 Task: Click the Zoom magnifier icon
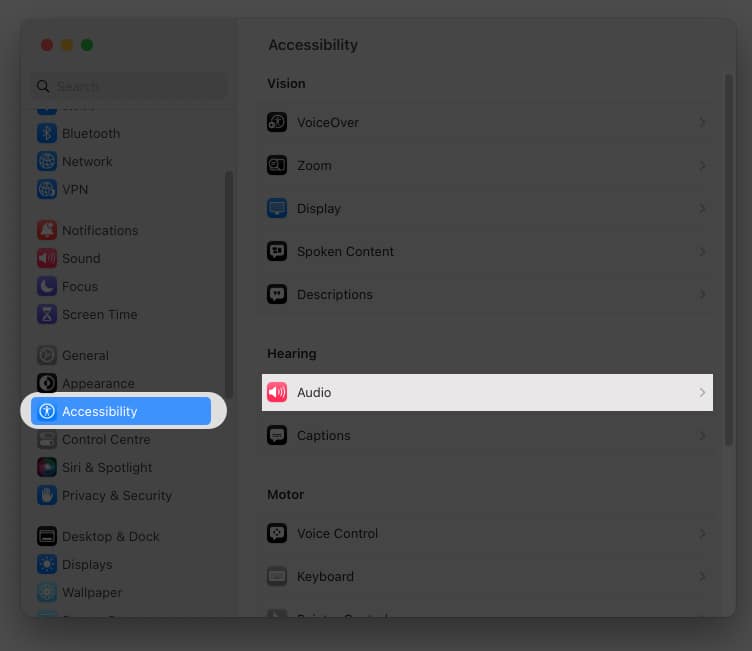coord(277,166)
